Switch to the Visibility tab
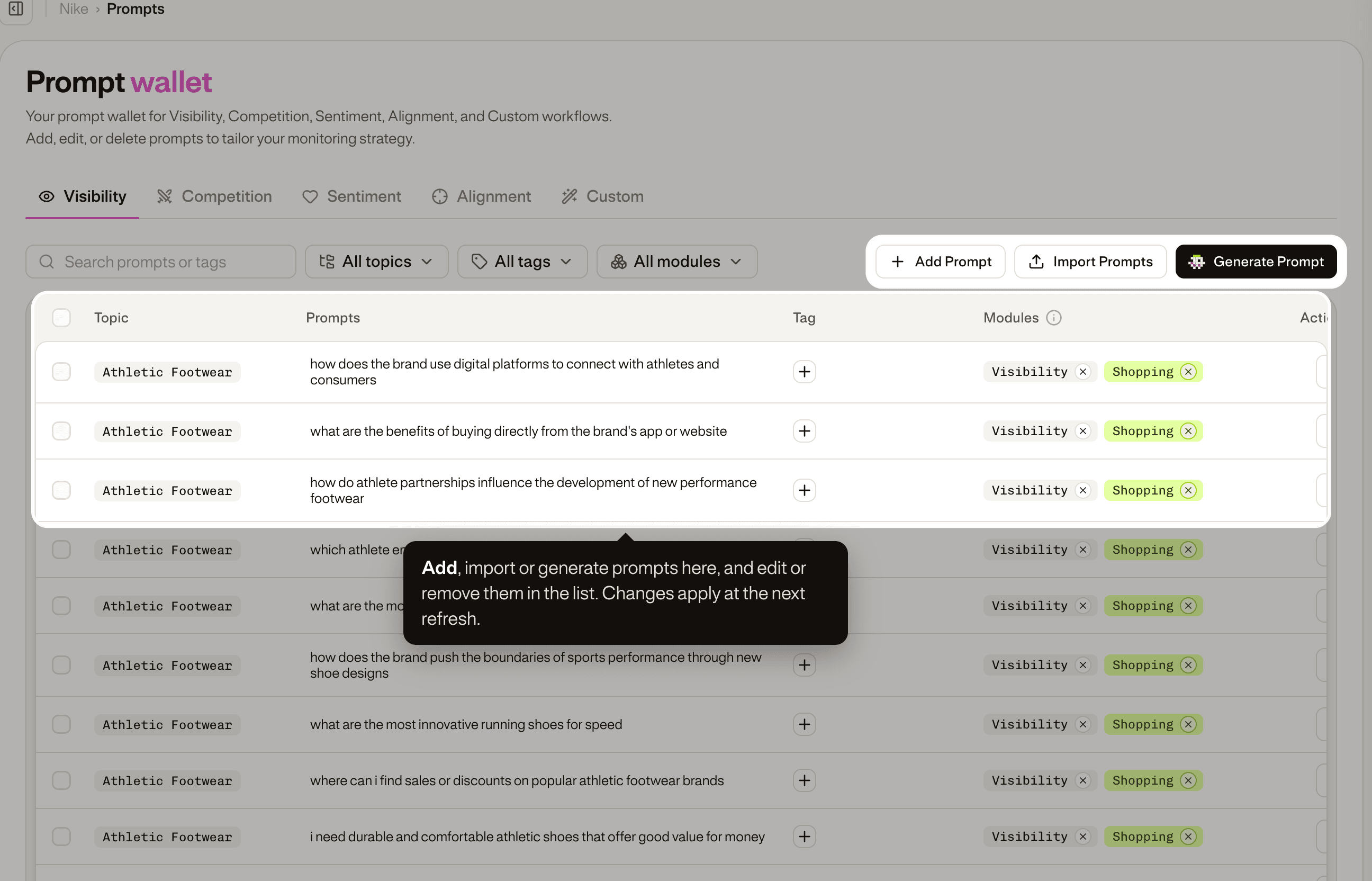 coord(83,196)
